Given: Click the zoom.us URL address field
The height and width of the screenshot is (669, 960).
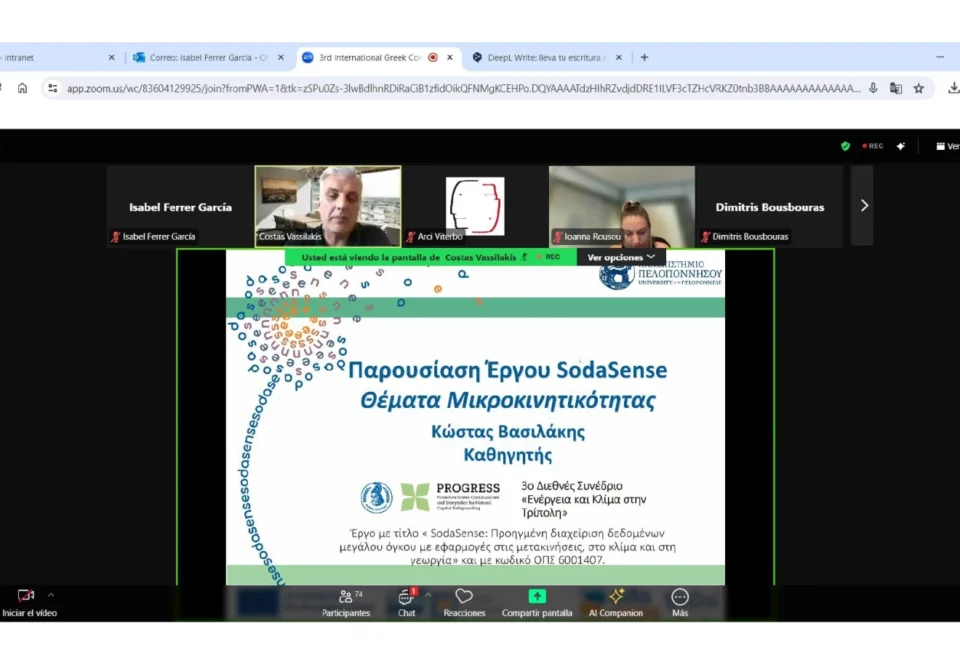Looking at the screenshot, I should 463,88.
